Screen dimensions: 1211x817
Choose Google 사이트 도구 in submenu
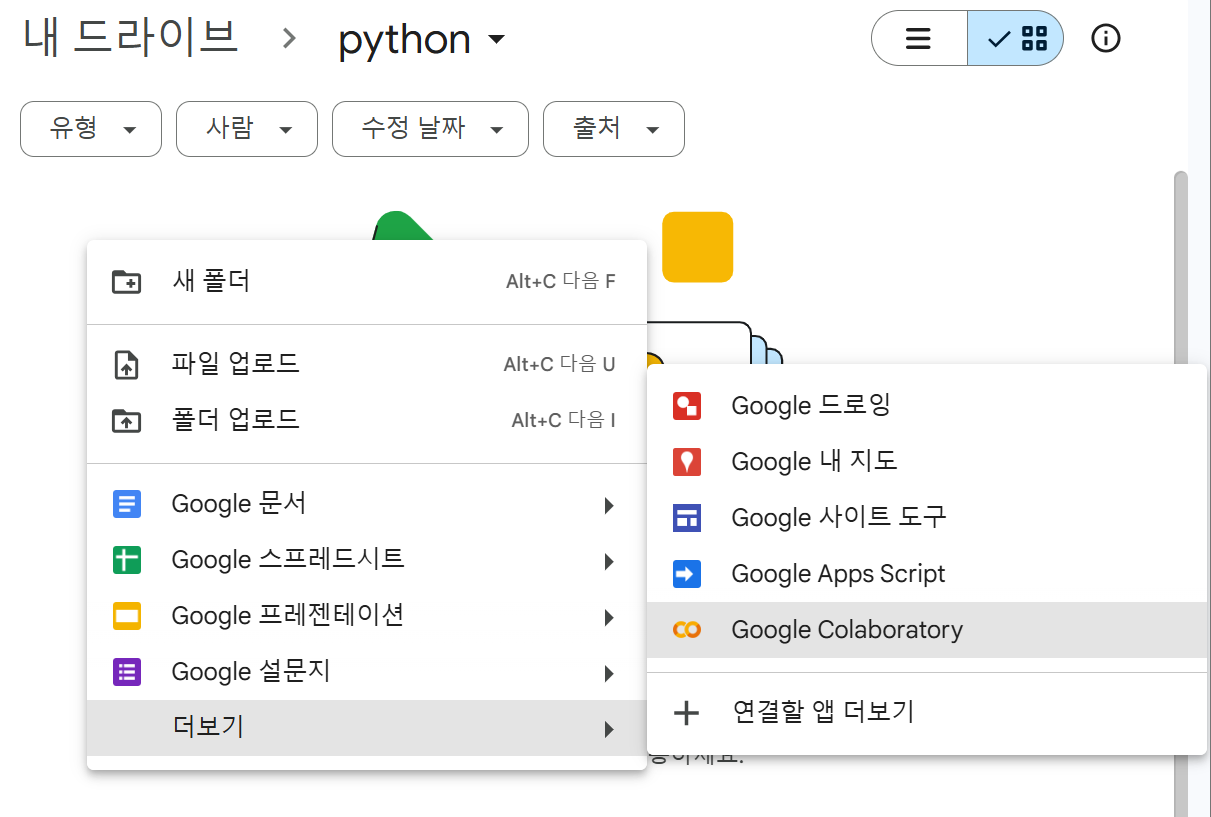pos(927,517)
